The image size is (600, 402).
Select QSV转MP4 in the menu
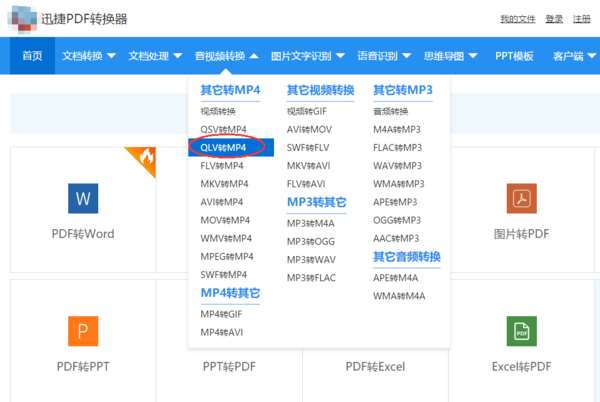tap(223, 129)
